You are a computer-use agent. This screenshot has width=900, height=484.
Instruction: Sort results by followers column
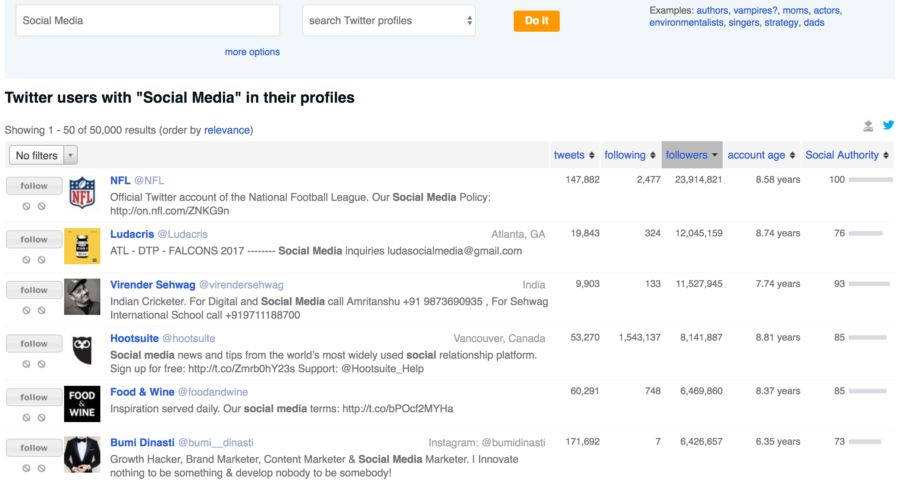click(692, 155)
